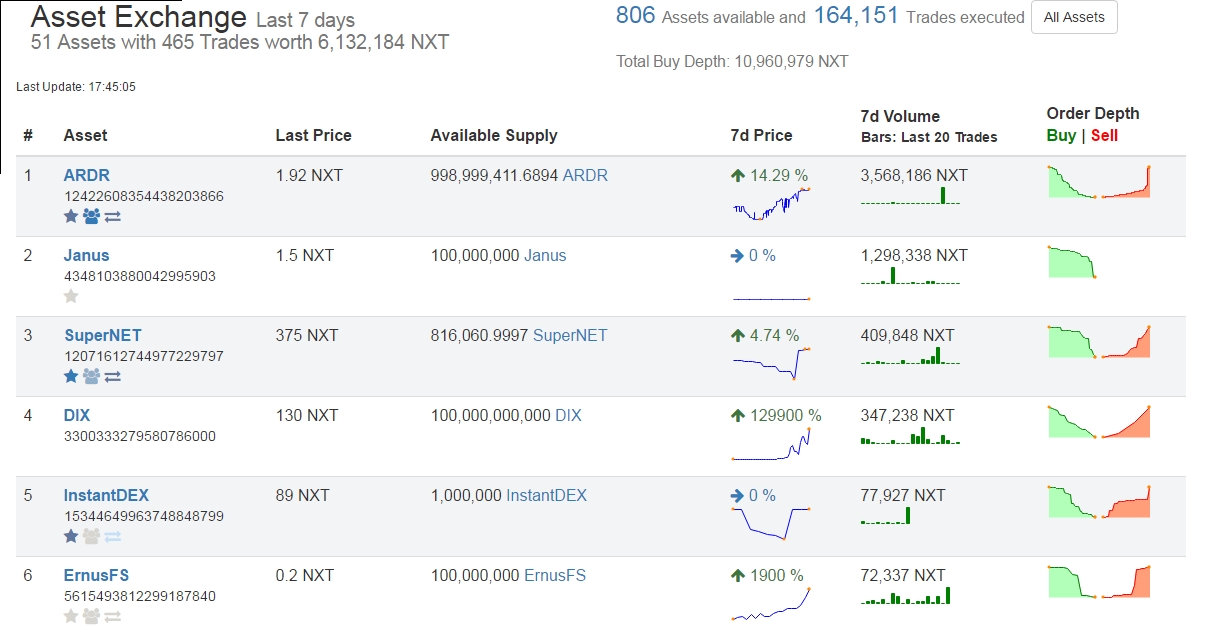Click InstantDEX link in Available Supply column
The image size is (1217, 634).
click(547, 495)
